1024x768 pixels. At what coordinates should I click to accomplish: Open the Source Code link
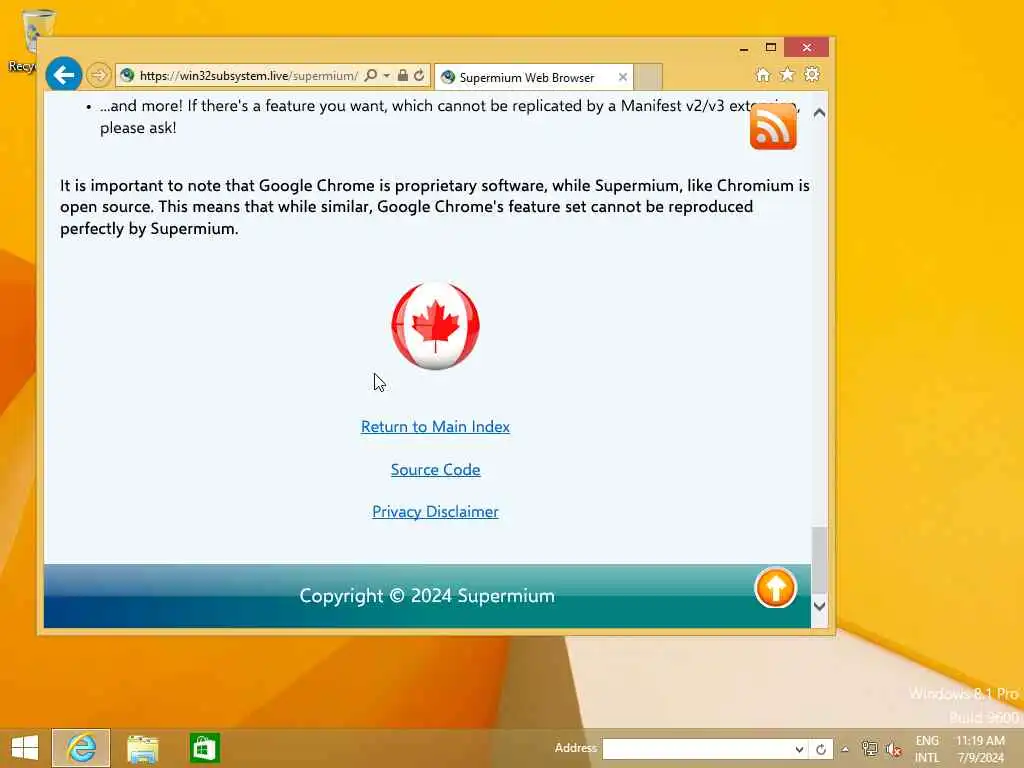tap(436, 470)
